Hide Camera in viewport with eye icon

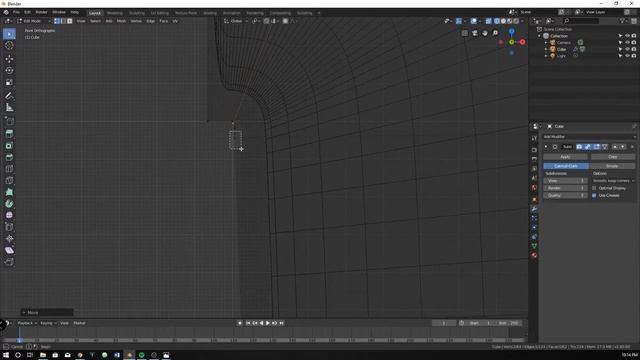[627, 42]
